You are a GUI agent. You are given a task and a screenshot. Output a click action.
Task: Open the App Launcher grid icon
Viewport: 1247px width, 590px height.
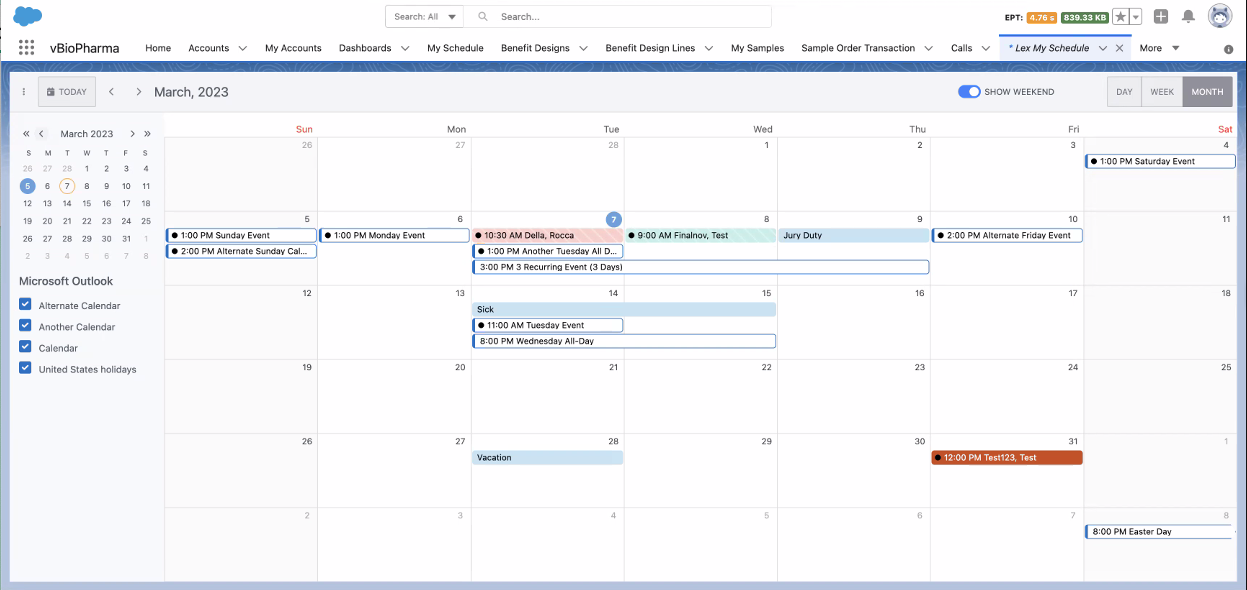[27, 48]
